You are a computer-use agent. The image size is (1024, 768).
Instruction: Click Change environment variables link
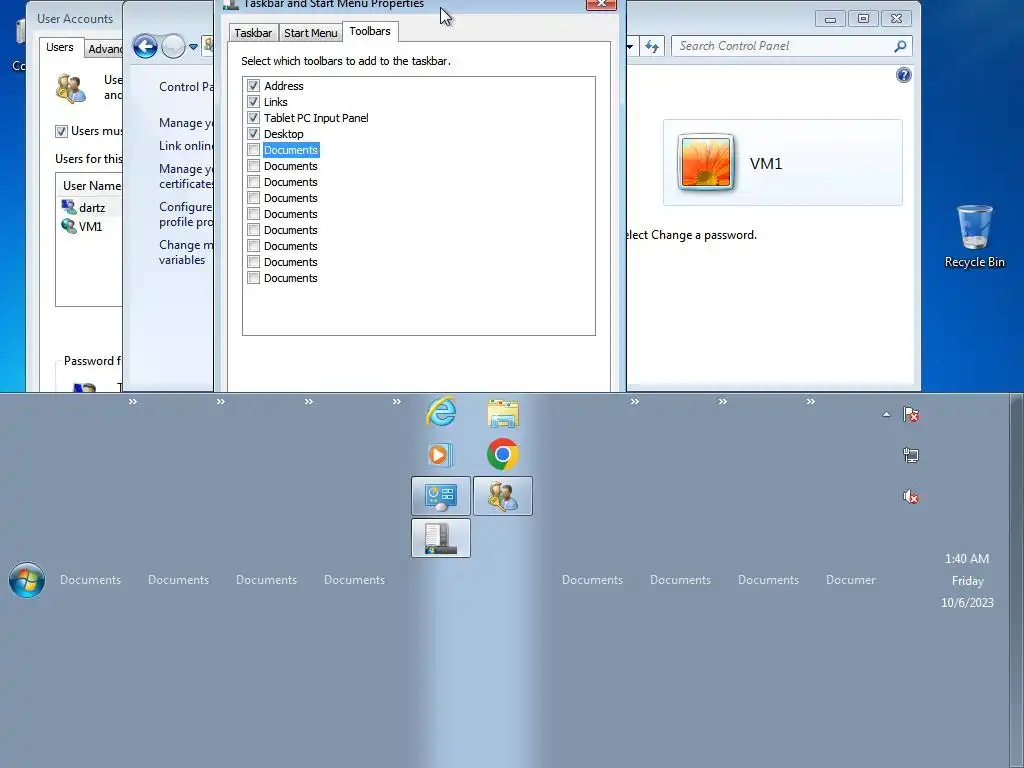pyautogui.click(x=185, y=252)
